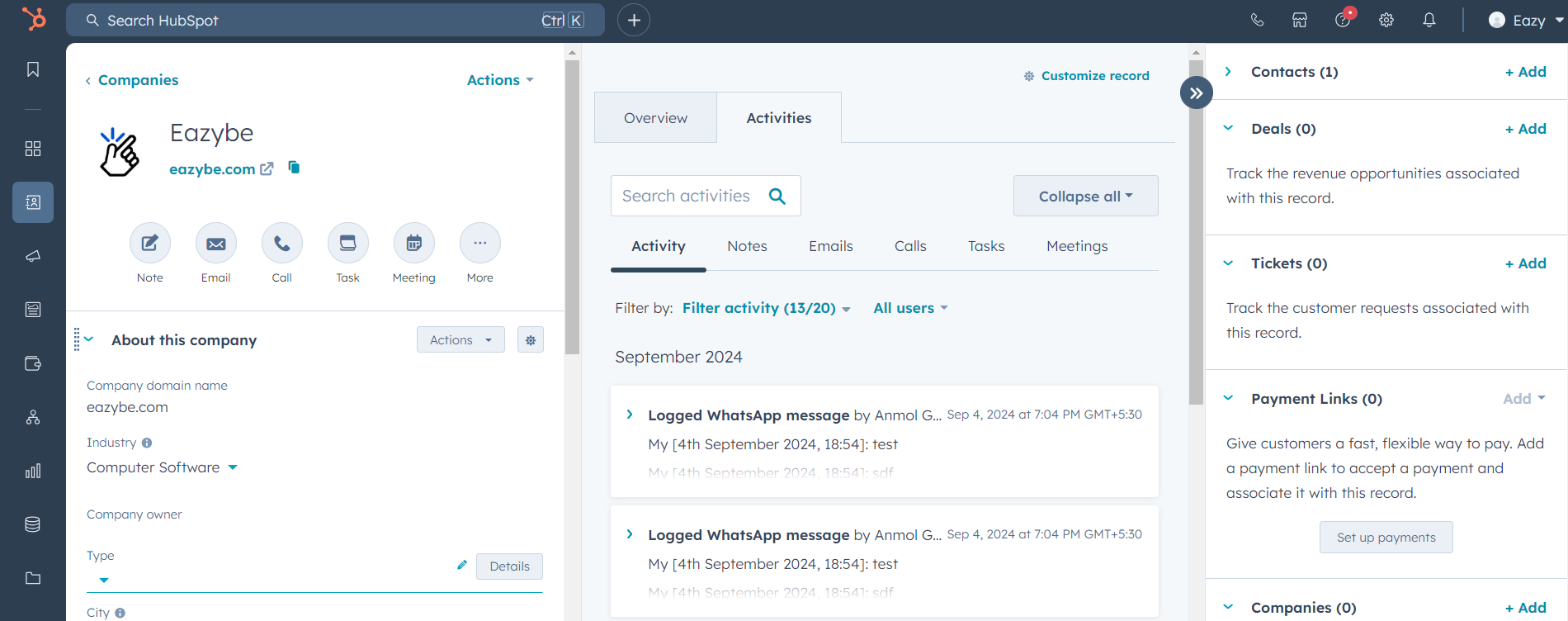
Task: Show Industry info tooltip icon
Action: click(147, 443)
